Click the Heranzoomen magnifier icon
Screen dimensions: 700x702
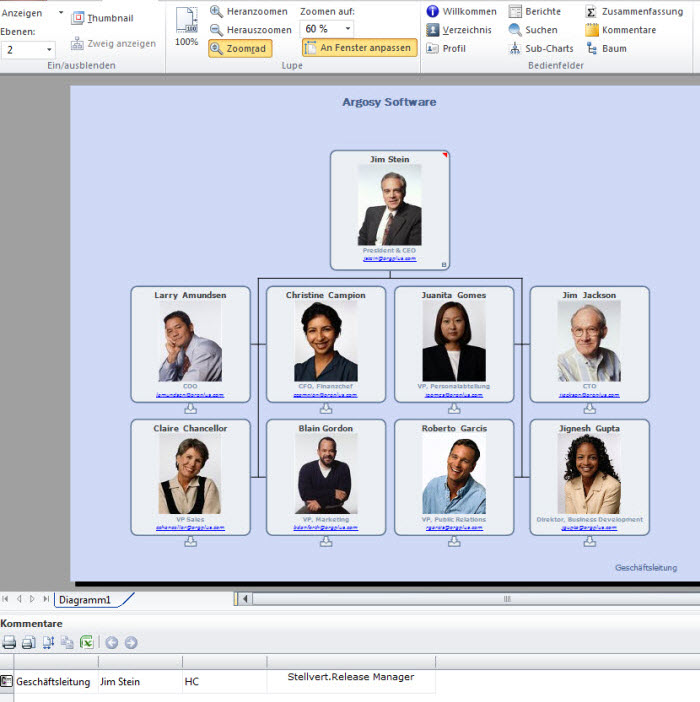[216, 11]
